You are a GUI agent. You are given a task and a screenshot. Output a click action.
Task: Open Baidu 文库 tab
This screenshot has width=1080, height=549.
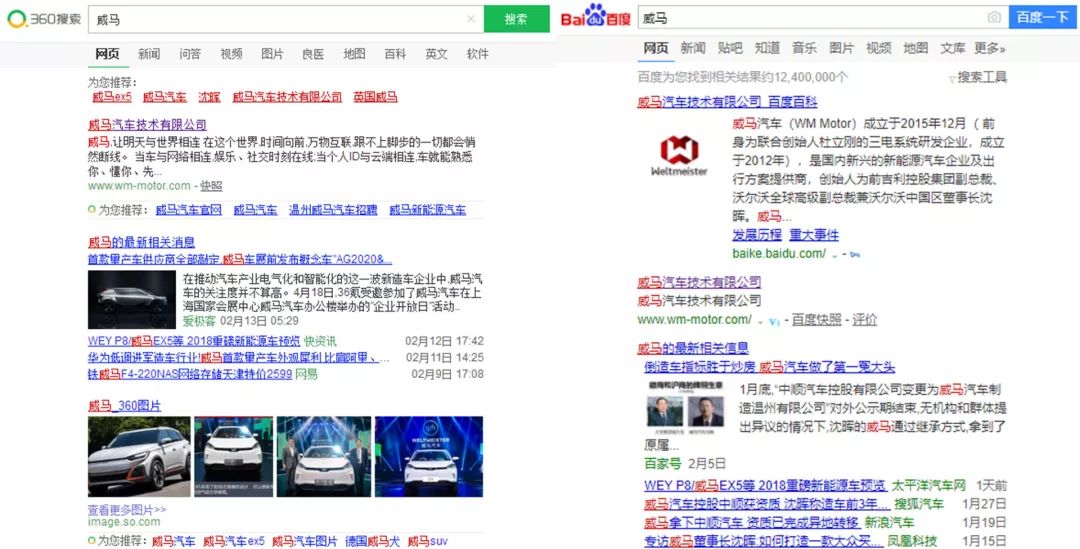coord(953,48)
